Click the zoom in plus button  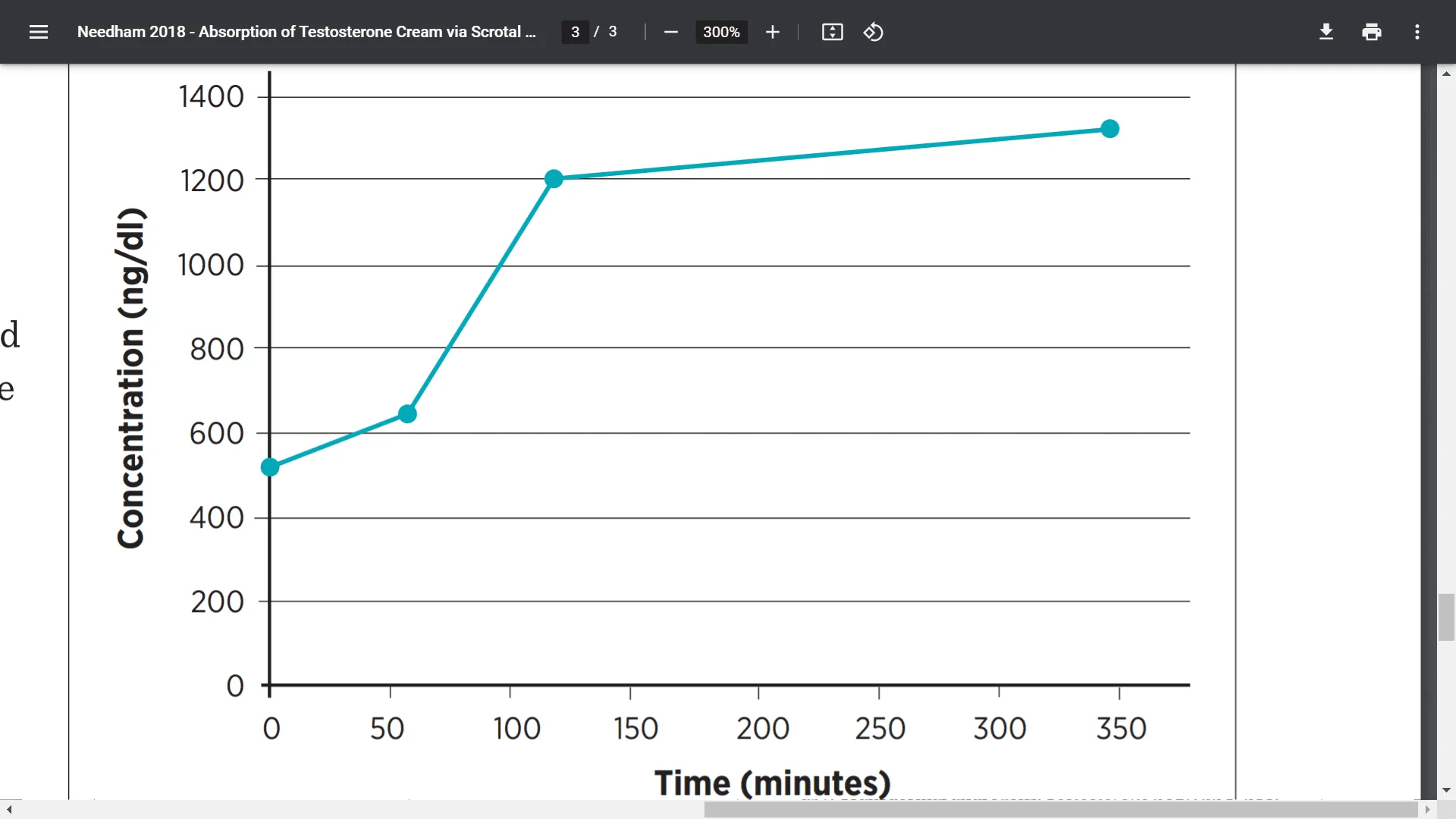[x=773, y=32]
